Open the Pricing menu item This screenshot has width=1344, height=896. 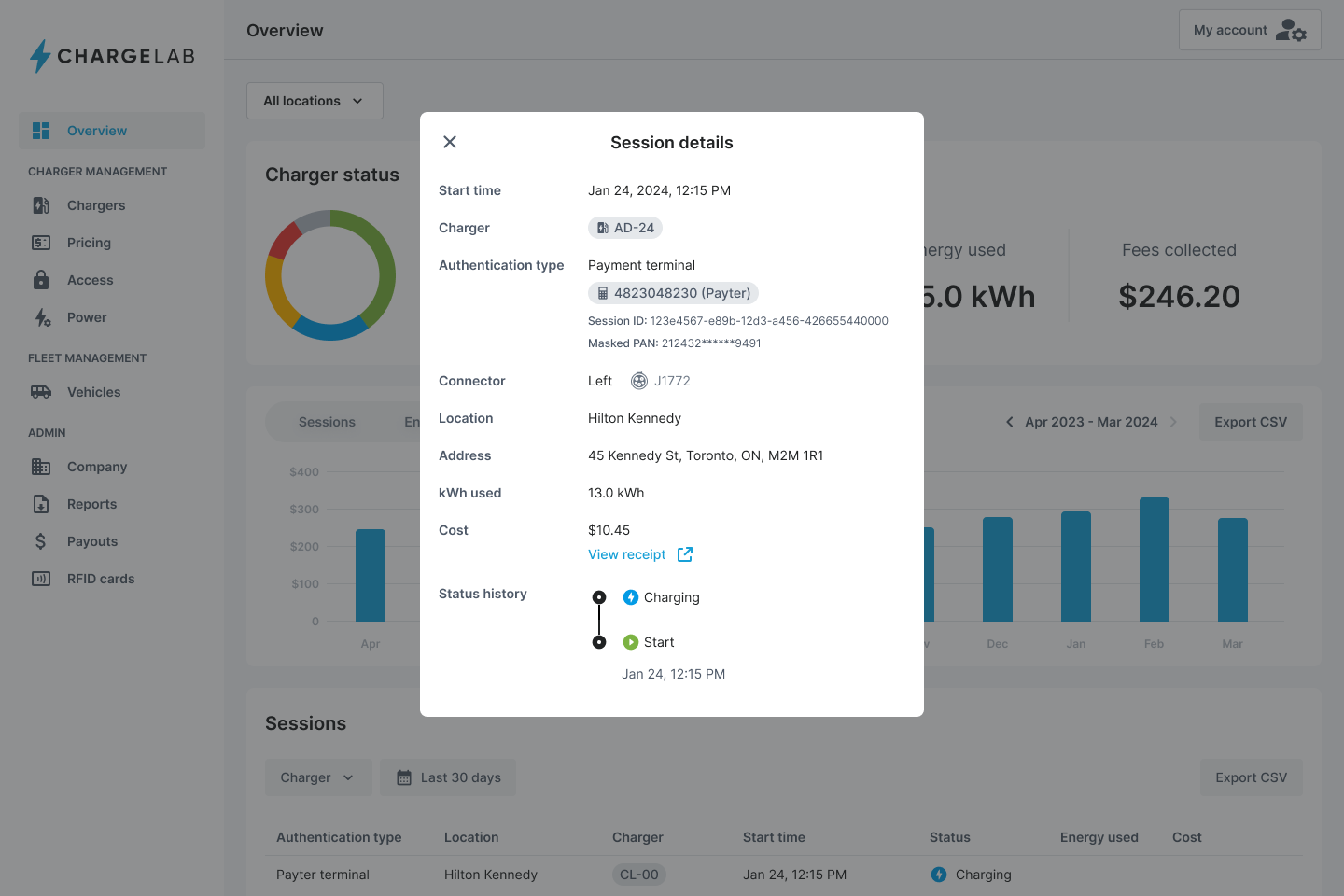pos(112,243)
